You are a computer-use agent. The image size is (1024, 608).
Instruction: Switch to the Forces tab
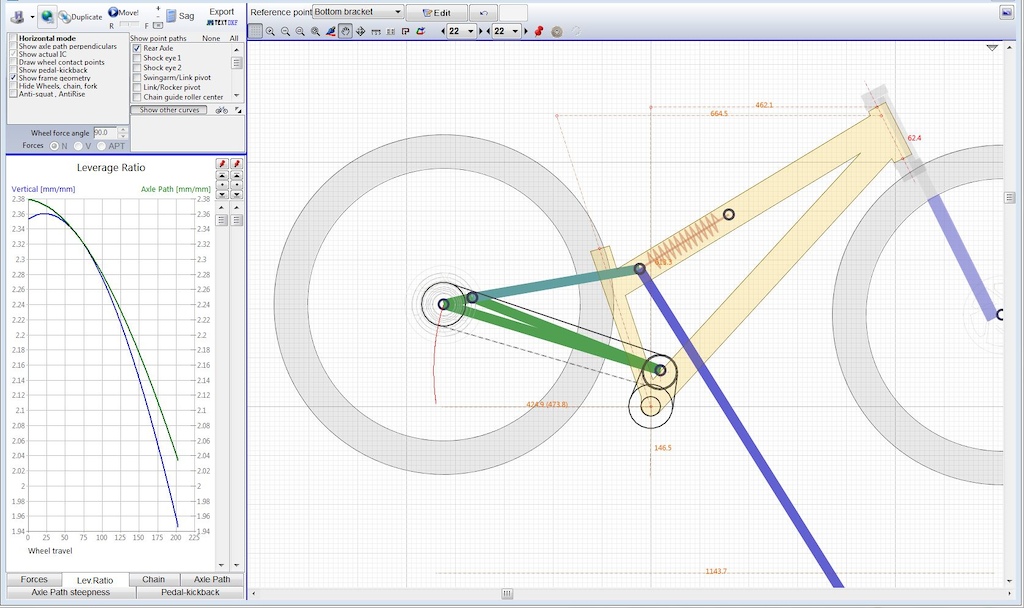pyautogui.click(x=34, y=579)
